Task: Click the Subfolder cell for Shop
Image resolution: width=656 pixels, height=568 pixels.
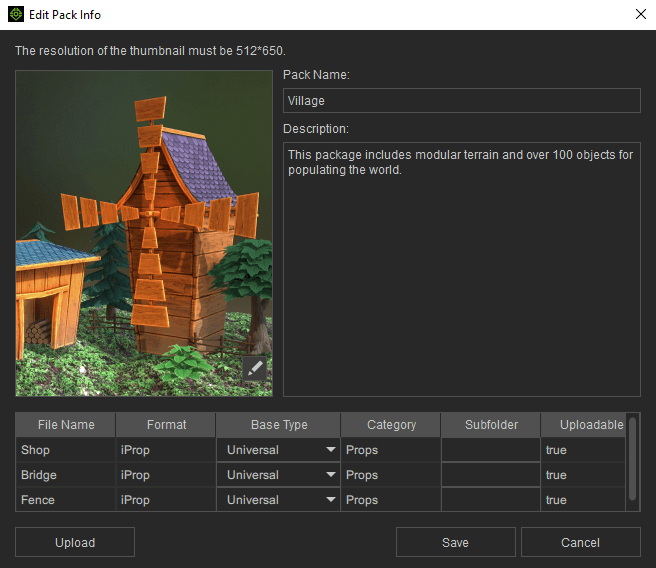Action: click(x=491, y=450)
